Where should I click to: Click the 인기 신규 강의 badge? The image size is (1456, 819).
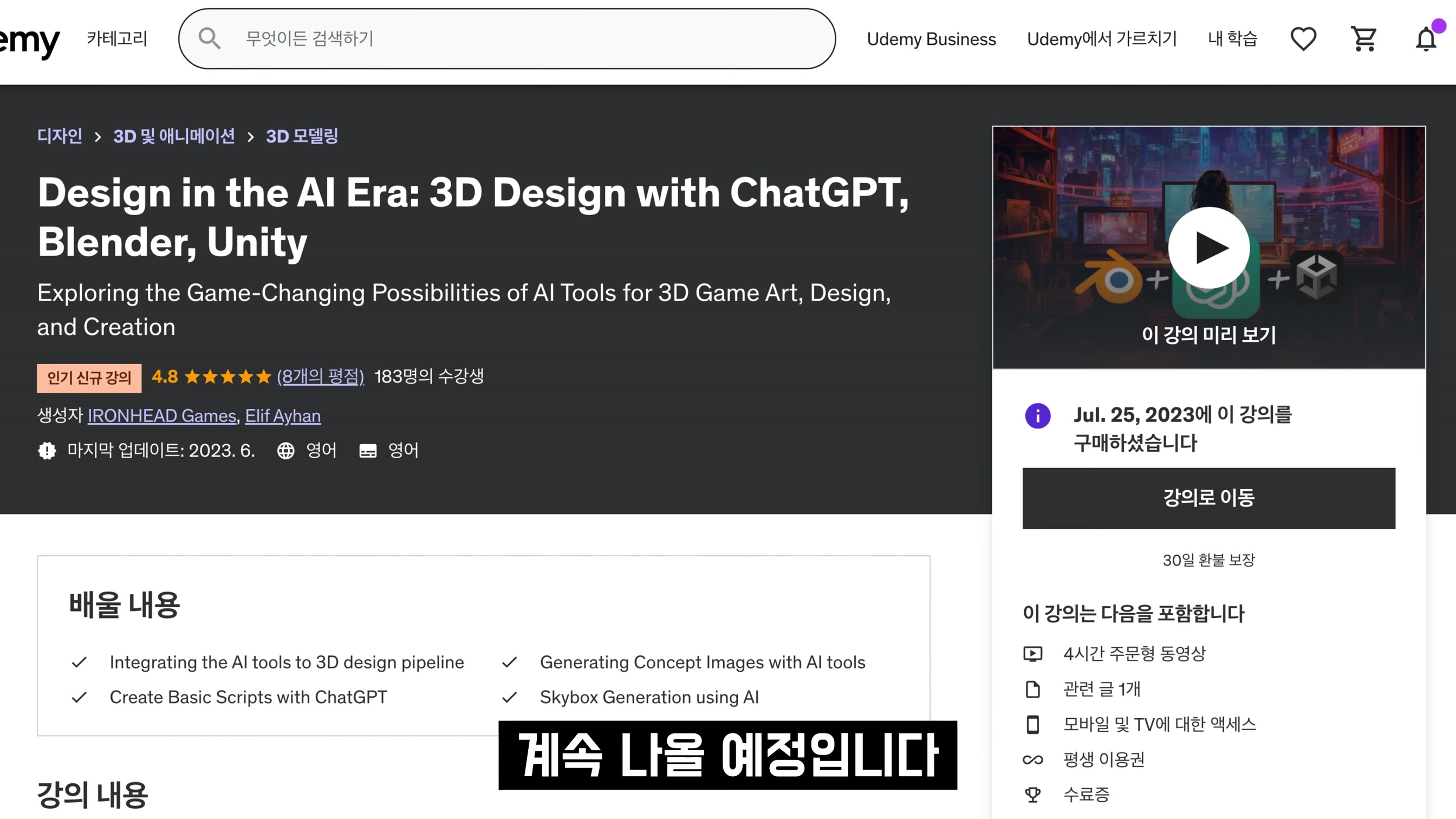pyautogui.click(x=89, y=378)
